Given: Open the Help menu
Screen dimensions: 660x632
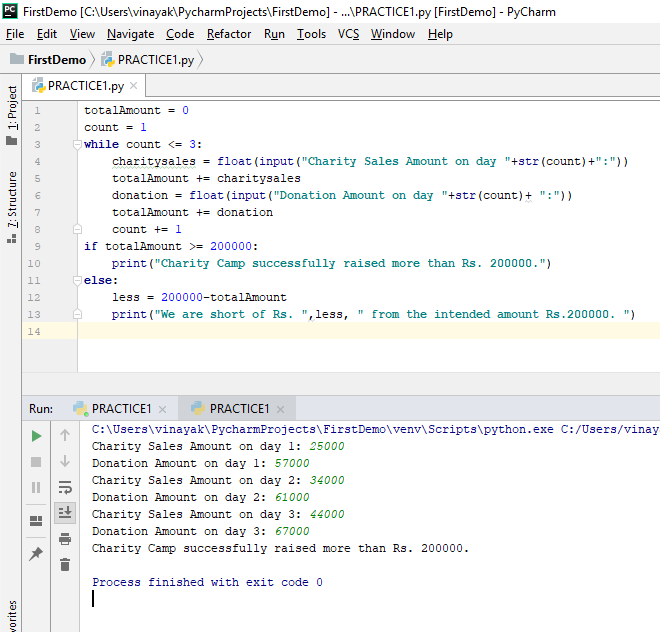Looking at the screenshot, I should [x=440, y=34].
